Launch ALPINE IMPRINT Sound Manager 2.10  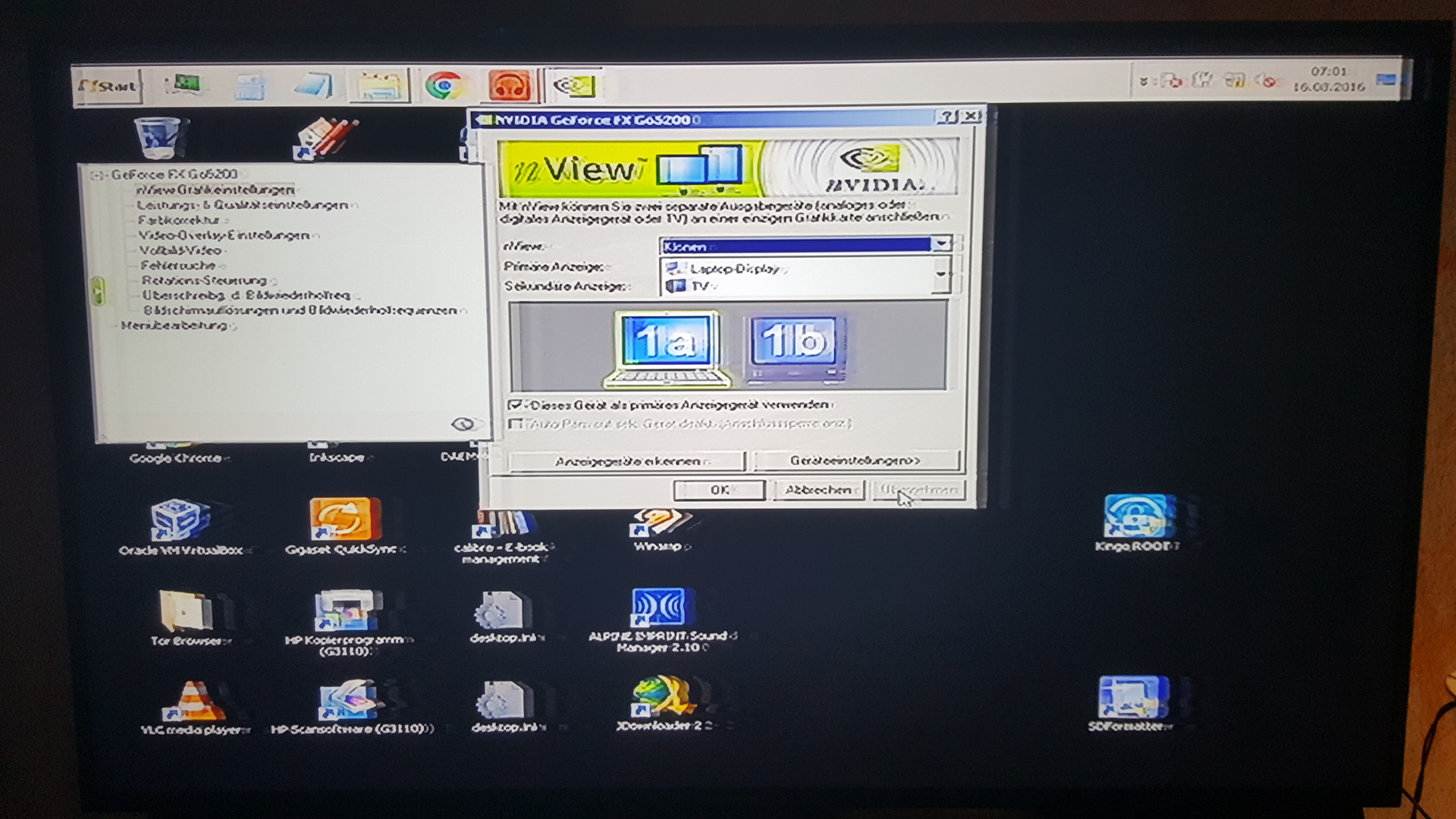tap(661, 620)
